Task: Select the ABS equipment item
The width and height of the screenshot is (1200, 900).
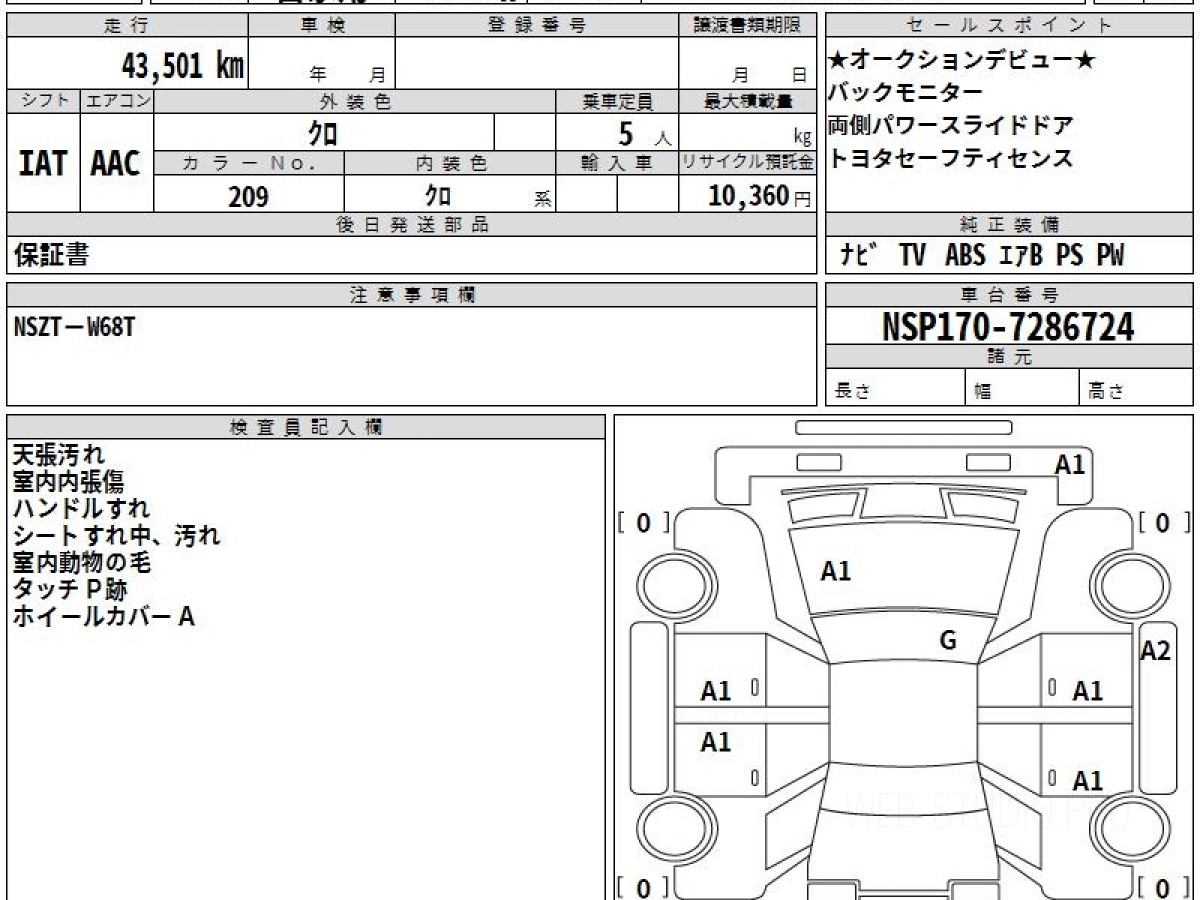Action: click(x=965, y=256)
